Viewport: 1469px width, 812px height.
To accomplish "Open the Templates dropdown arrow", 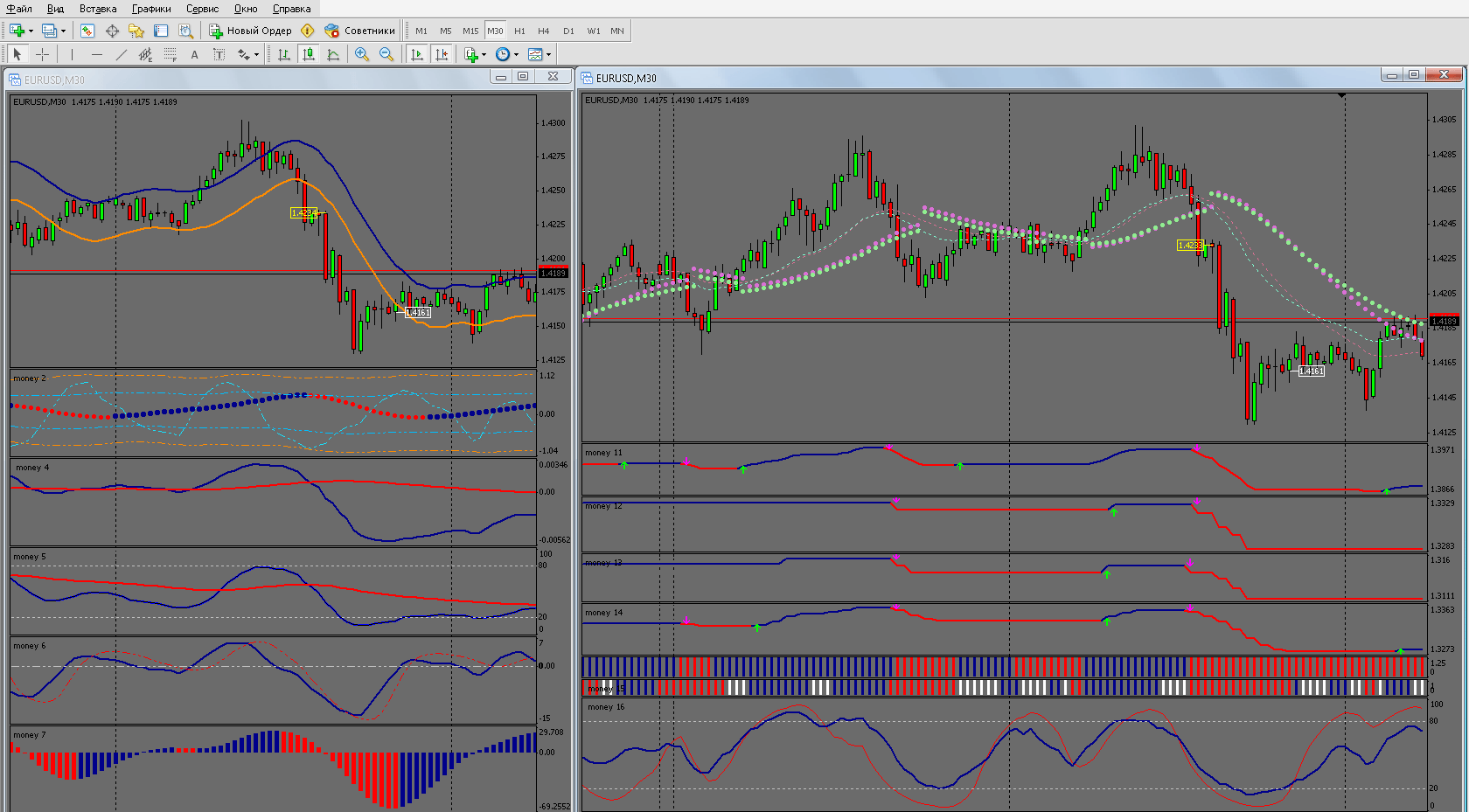I will 548,54.
